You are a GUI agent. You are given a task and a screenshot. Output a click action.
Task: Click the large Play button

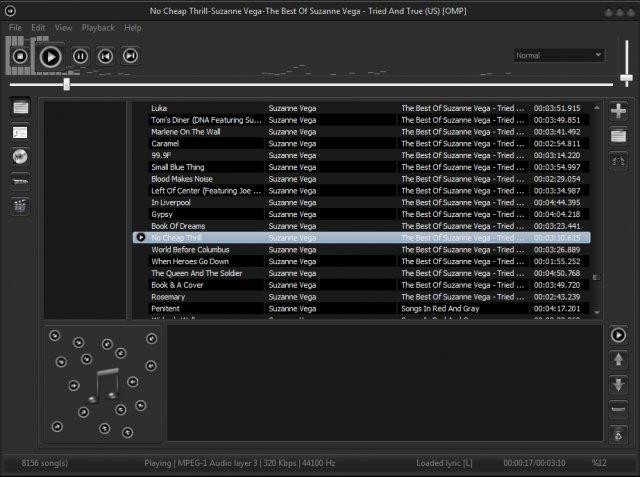click(x=51, y=57)
